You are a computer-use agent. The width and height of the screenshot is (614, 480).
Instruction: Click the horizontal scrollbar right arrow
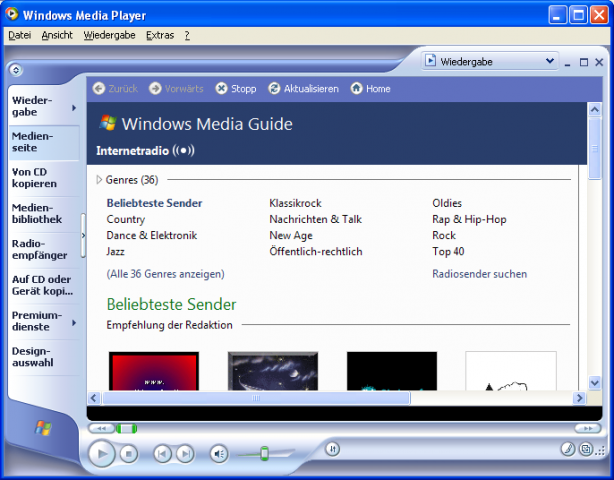(580, 398)
